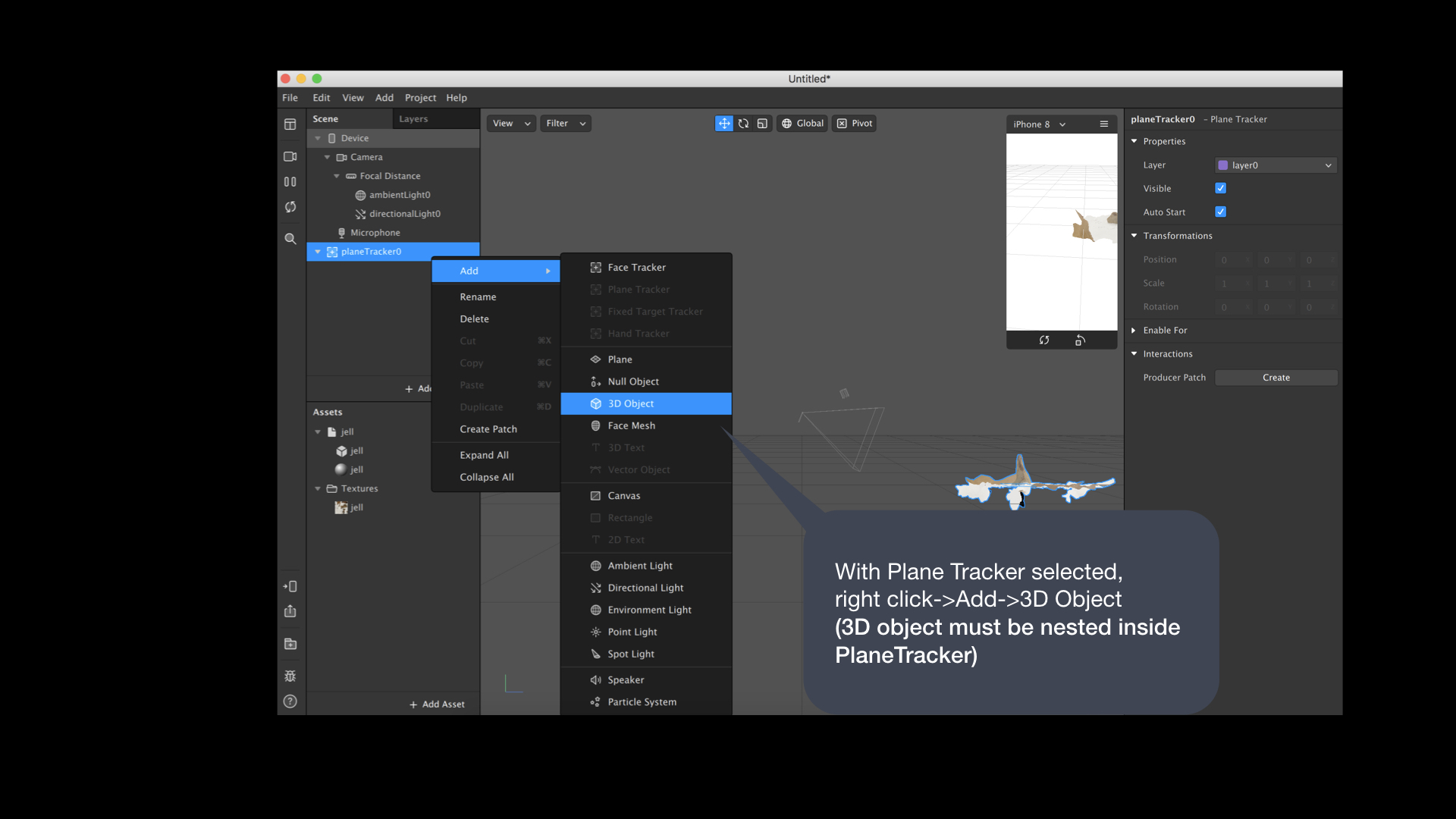
Task: Select the scale manipulator tool
Action: [x=762, y=124]
